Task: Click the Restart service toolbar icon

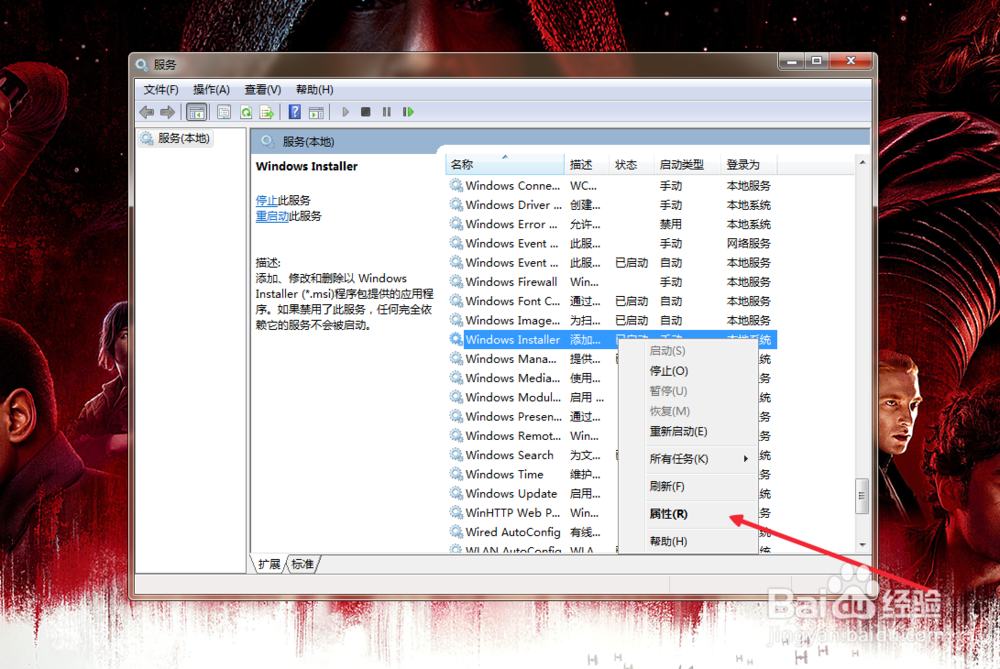Action: tap(408, 112)
